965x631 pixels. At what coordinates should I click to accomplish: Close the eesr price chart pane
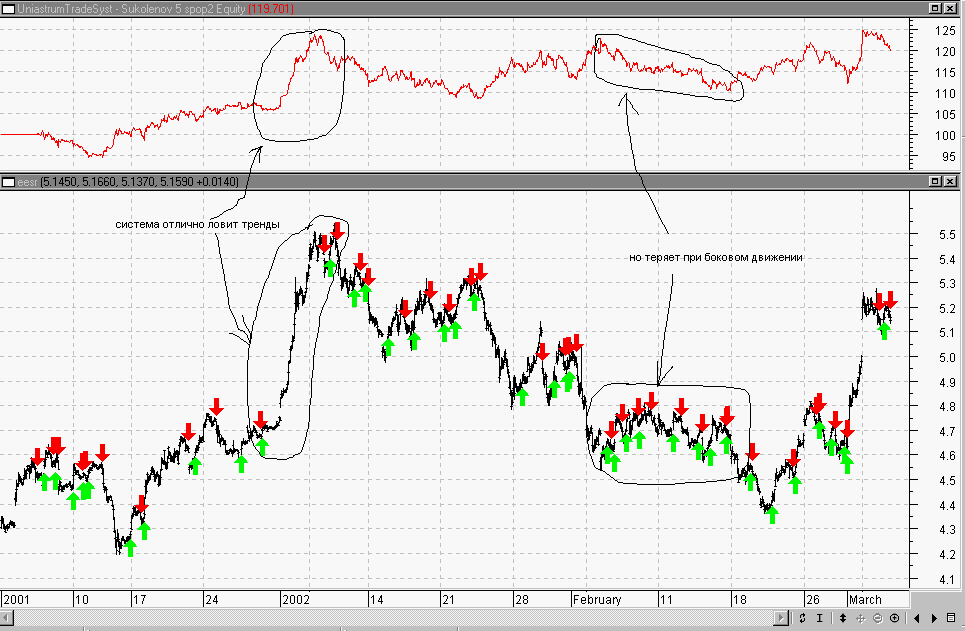pos(951,181)
